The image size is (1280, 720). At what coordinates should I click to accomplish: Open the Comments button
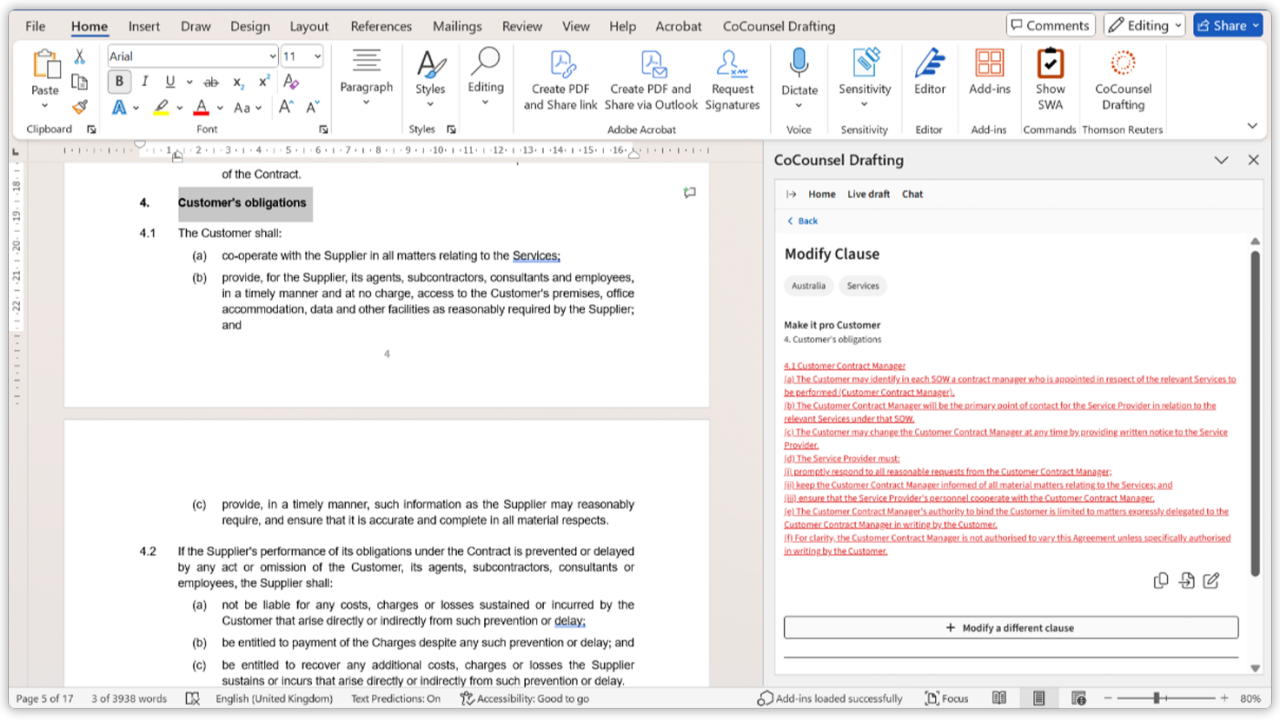point(1051,26)
